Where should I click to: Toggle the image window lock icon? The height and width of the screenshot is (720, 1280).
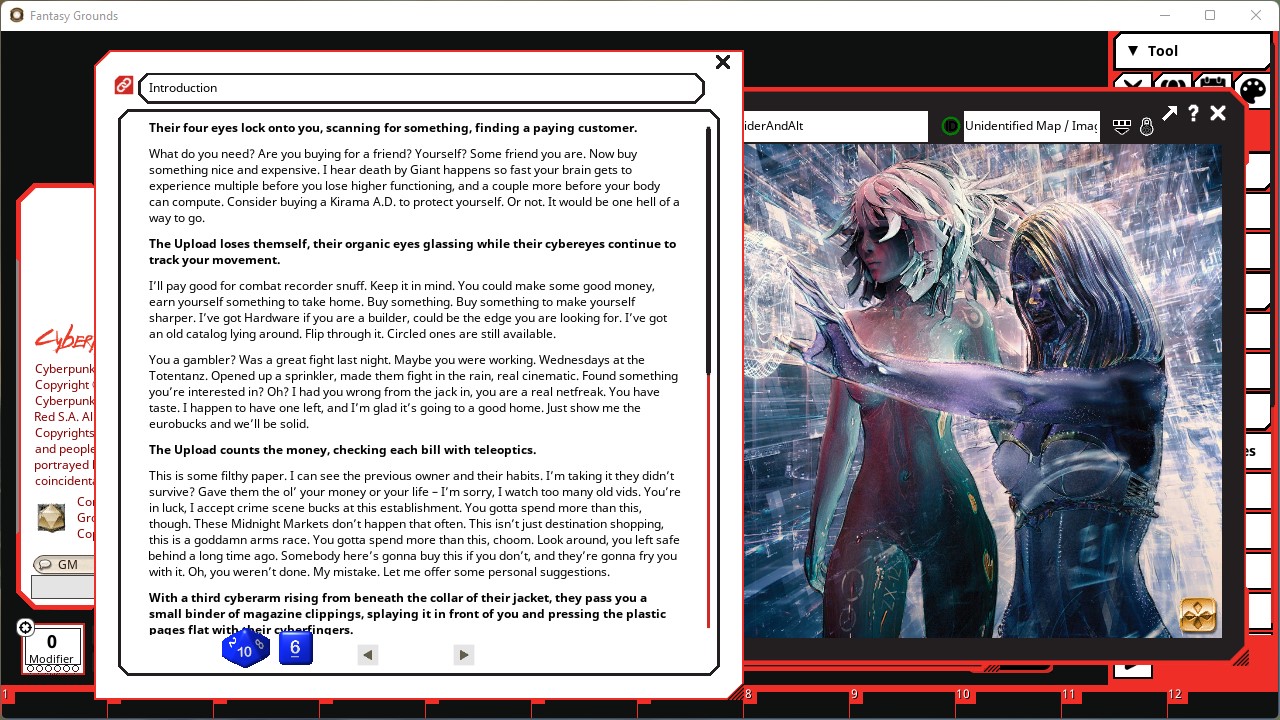click(1147, 127)
